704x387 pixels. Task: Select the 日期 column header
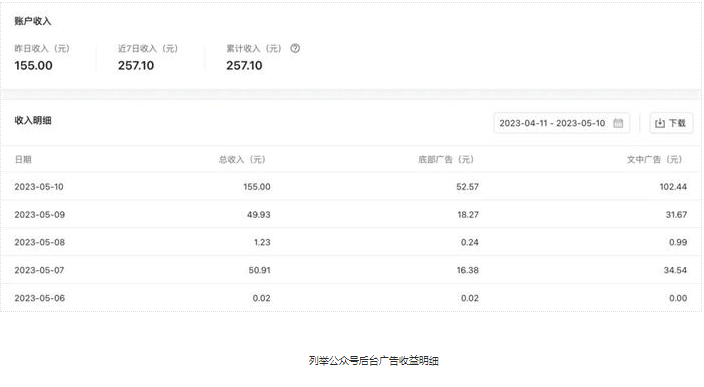point(23,159)
